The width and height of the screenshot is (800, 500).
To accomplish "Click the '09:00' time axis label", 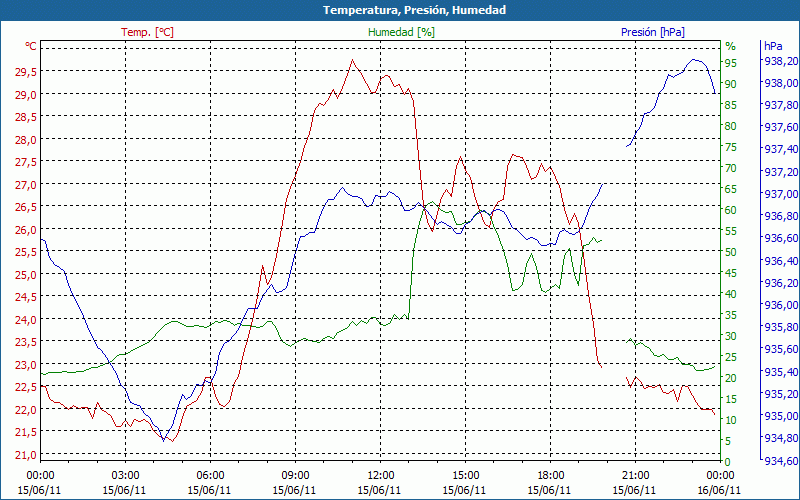I will [295, 476].
